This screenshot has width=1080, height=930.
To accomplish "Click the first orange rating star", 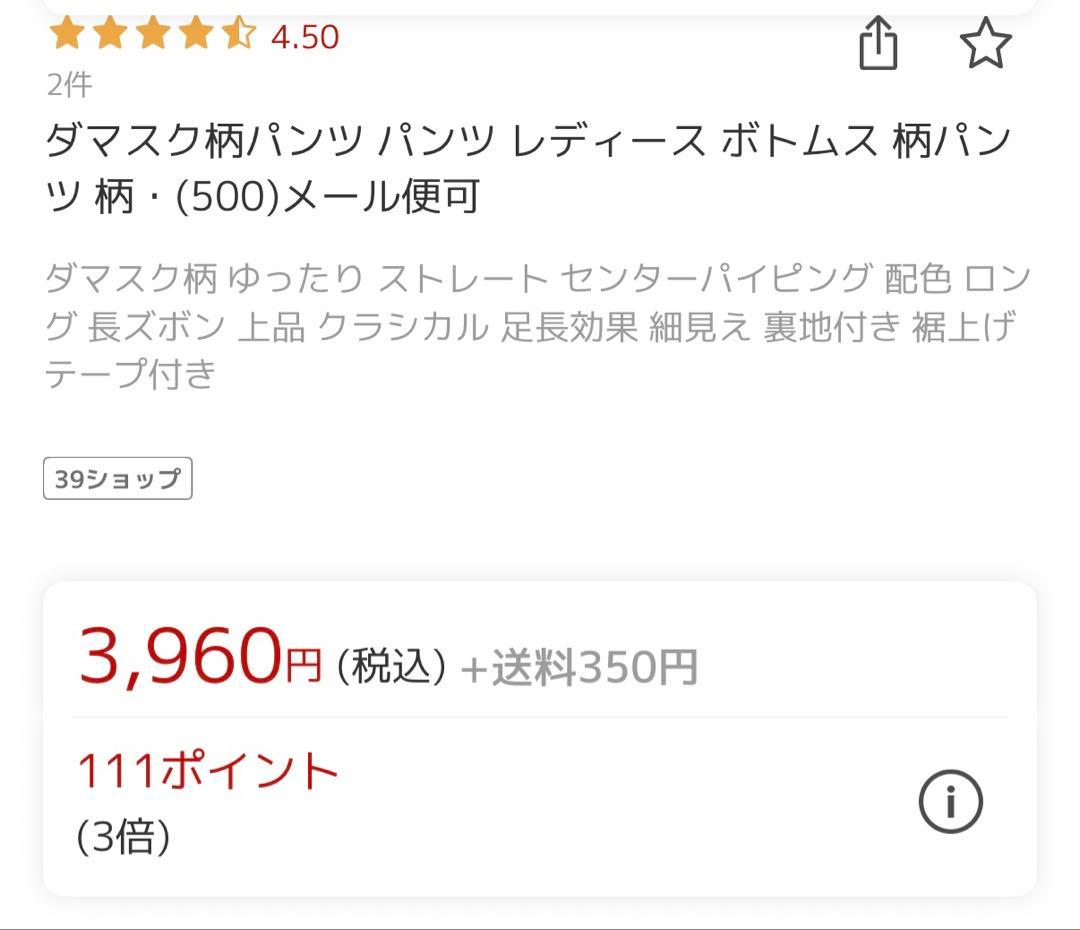I will 67,35.
